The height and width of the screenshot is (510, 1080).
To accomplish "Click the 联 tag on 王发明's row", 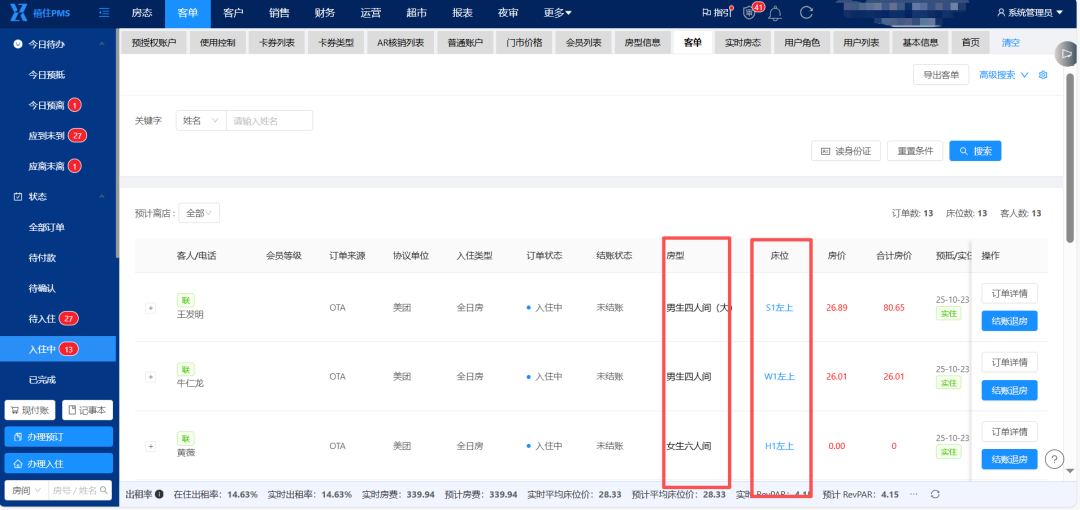I will (x=186, y=300).
